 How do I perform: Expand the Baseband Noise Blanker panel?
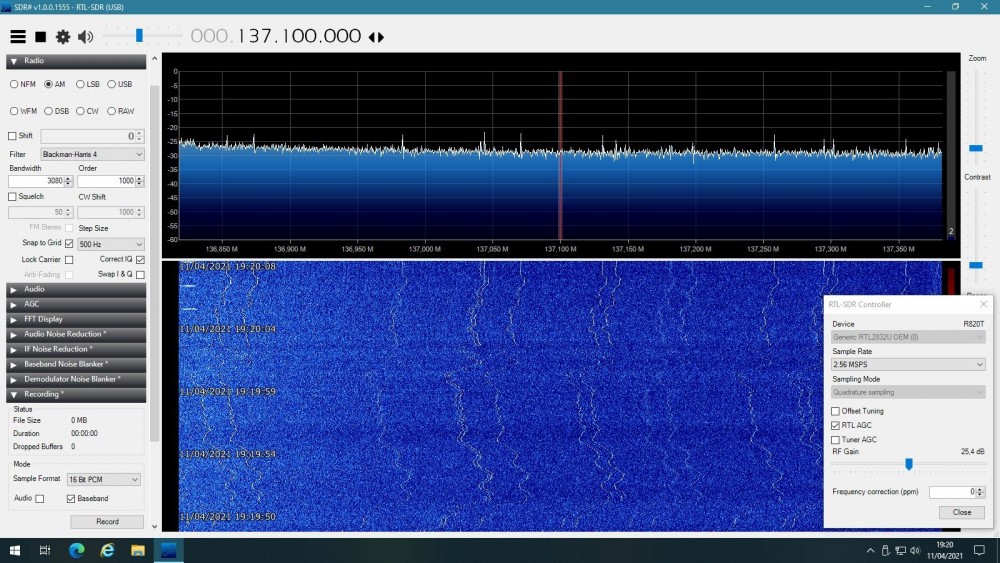[x=76, y=364]
